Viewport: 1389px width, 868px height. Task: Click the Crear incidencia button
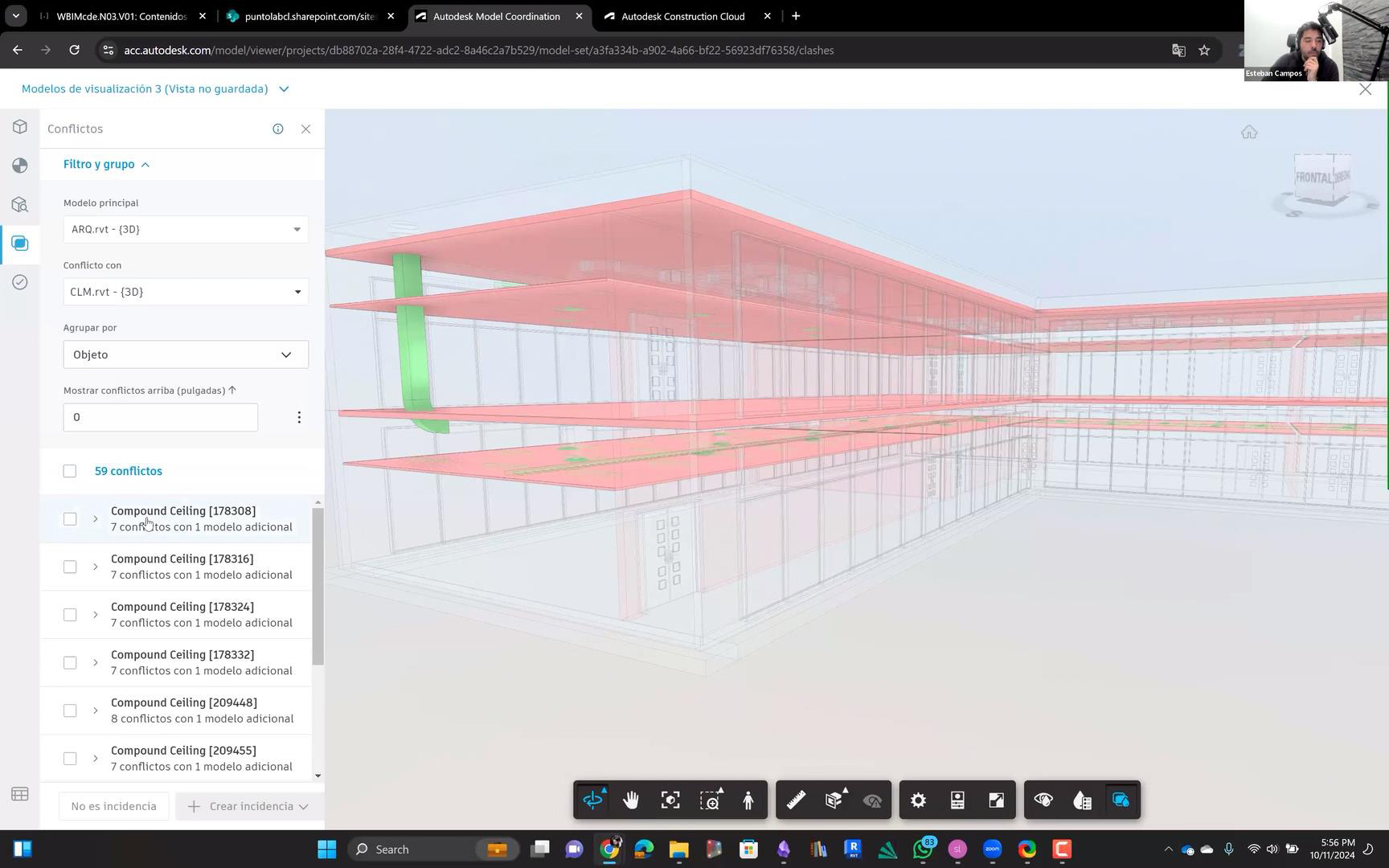click(249, 807)
